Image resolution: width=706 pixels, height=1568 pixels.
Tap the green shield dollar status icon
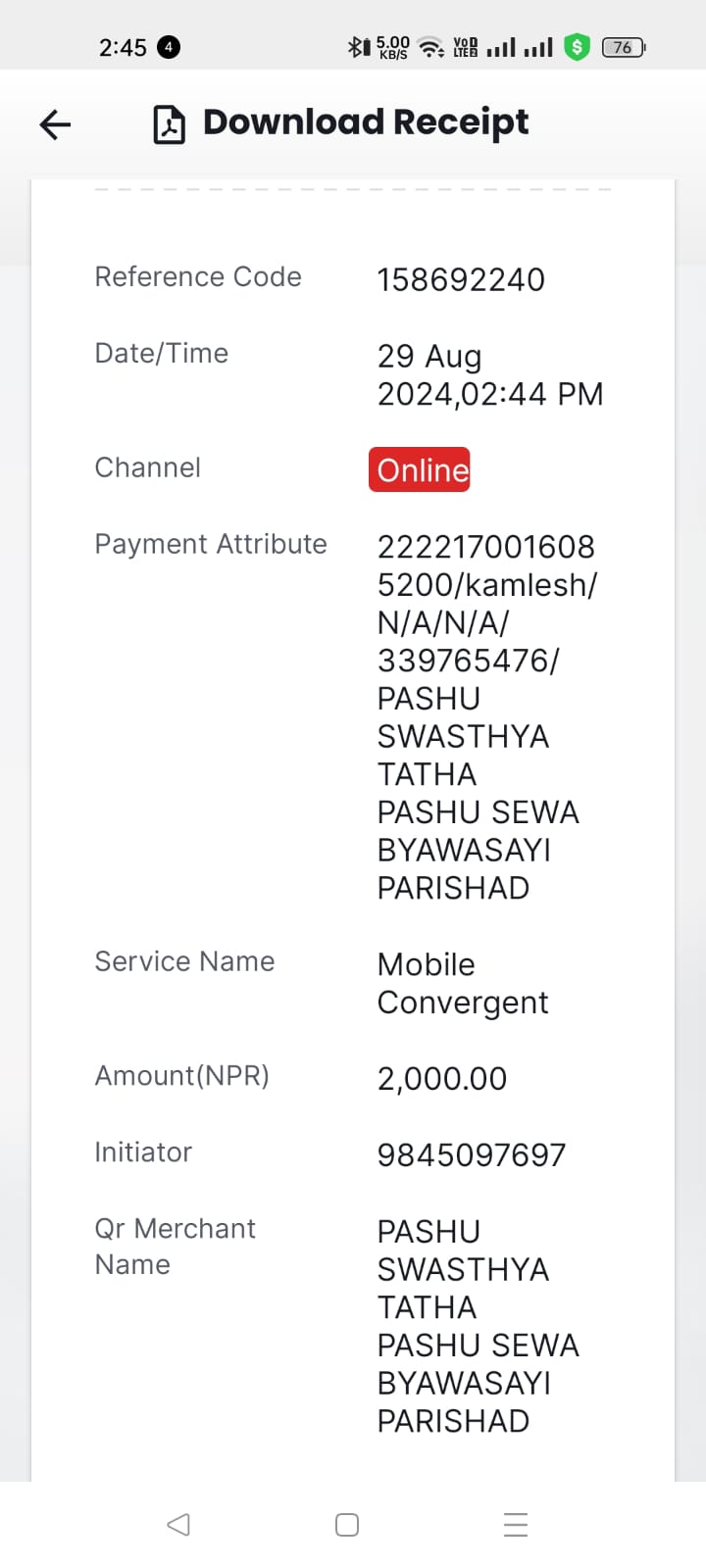click(578, 47)
